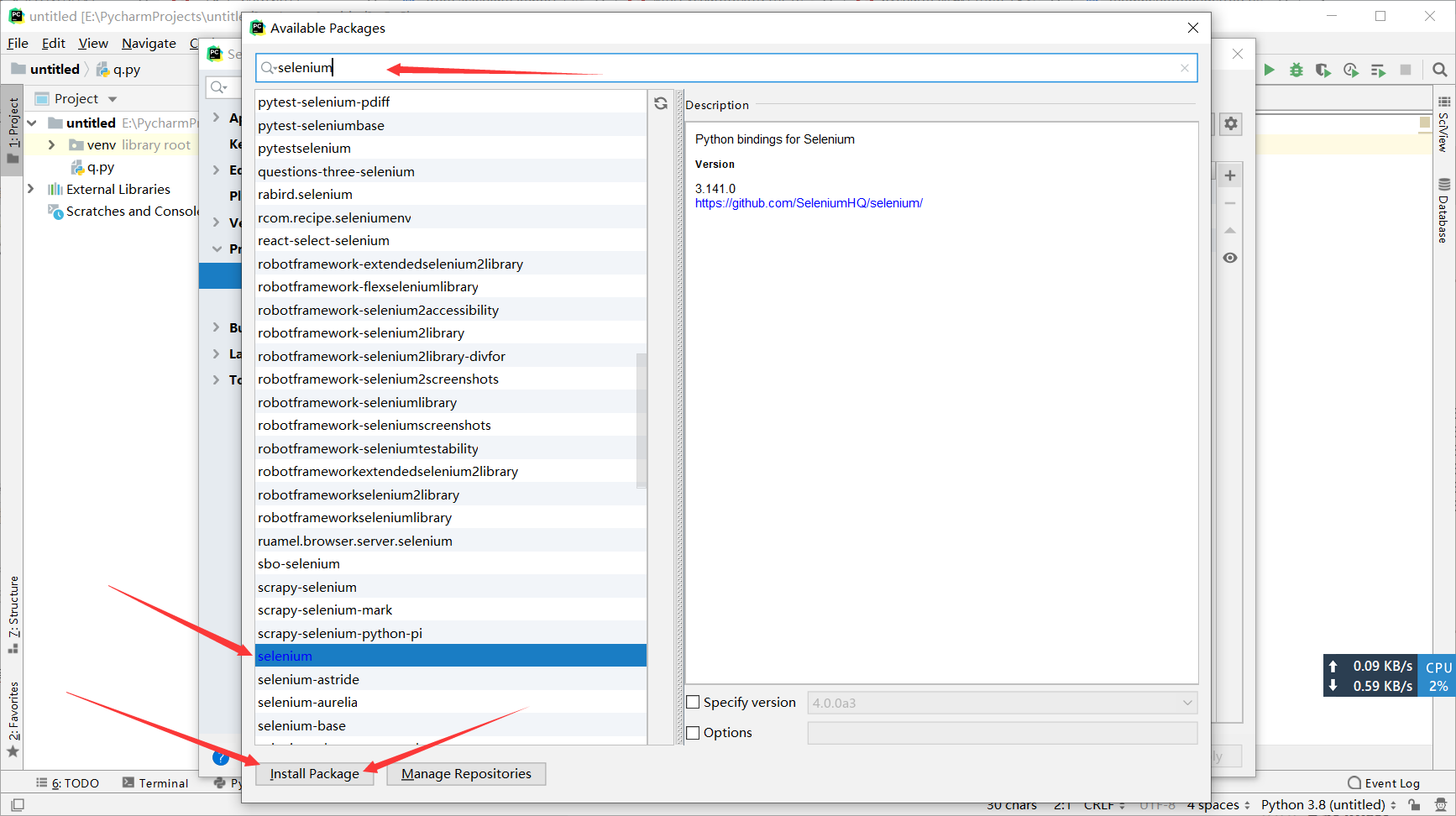This screenshot has width=1456, height=816.
Task: Select sbo-selenium package
Action: (451, 563)
